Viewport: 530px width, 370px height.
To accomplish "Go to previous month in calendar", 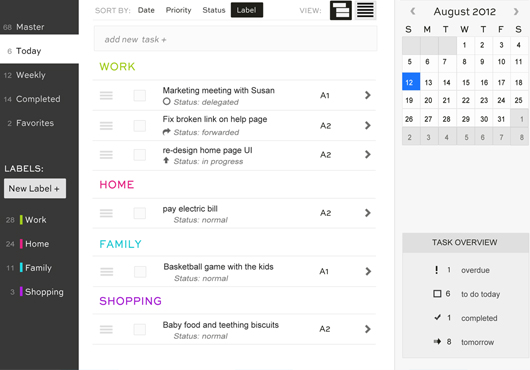I will coord(413,11).
